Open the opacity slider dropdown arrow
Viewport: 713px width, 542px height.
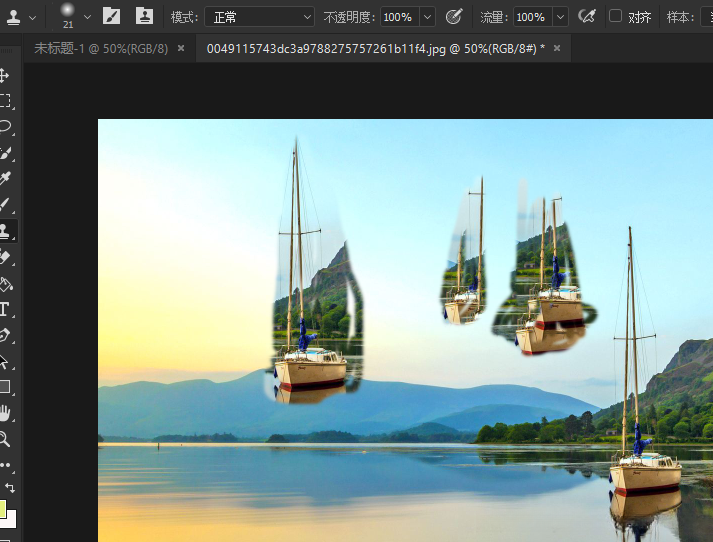[x=427, y=17]
